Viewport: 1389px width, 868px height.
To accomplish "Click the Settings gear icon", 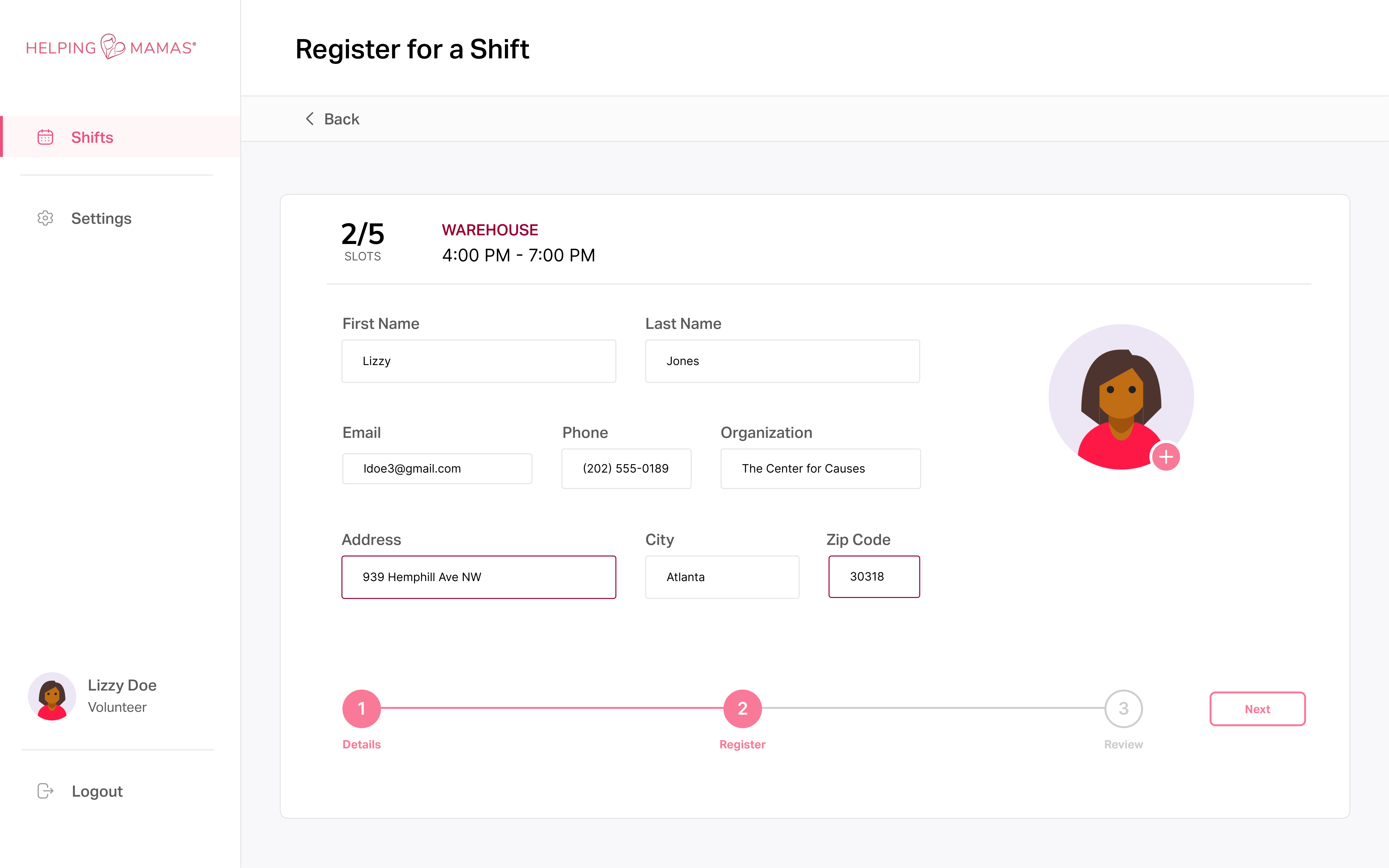I will [45, 218].
